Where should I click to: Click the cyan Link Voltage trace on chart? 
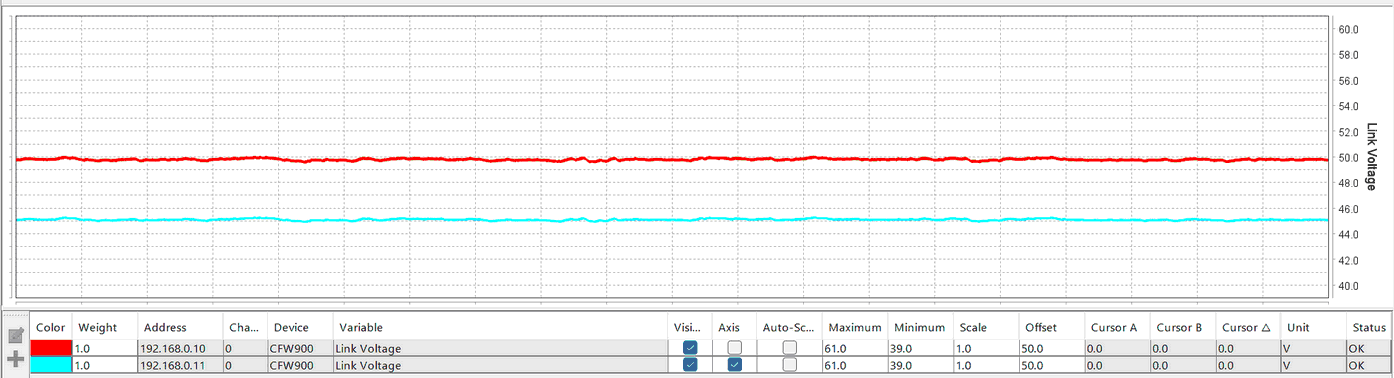coord(672,219)
